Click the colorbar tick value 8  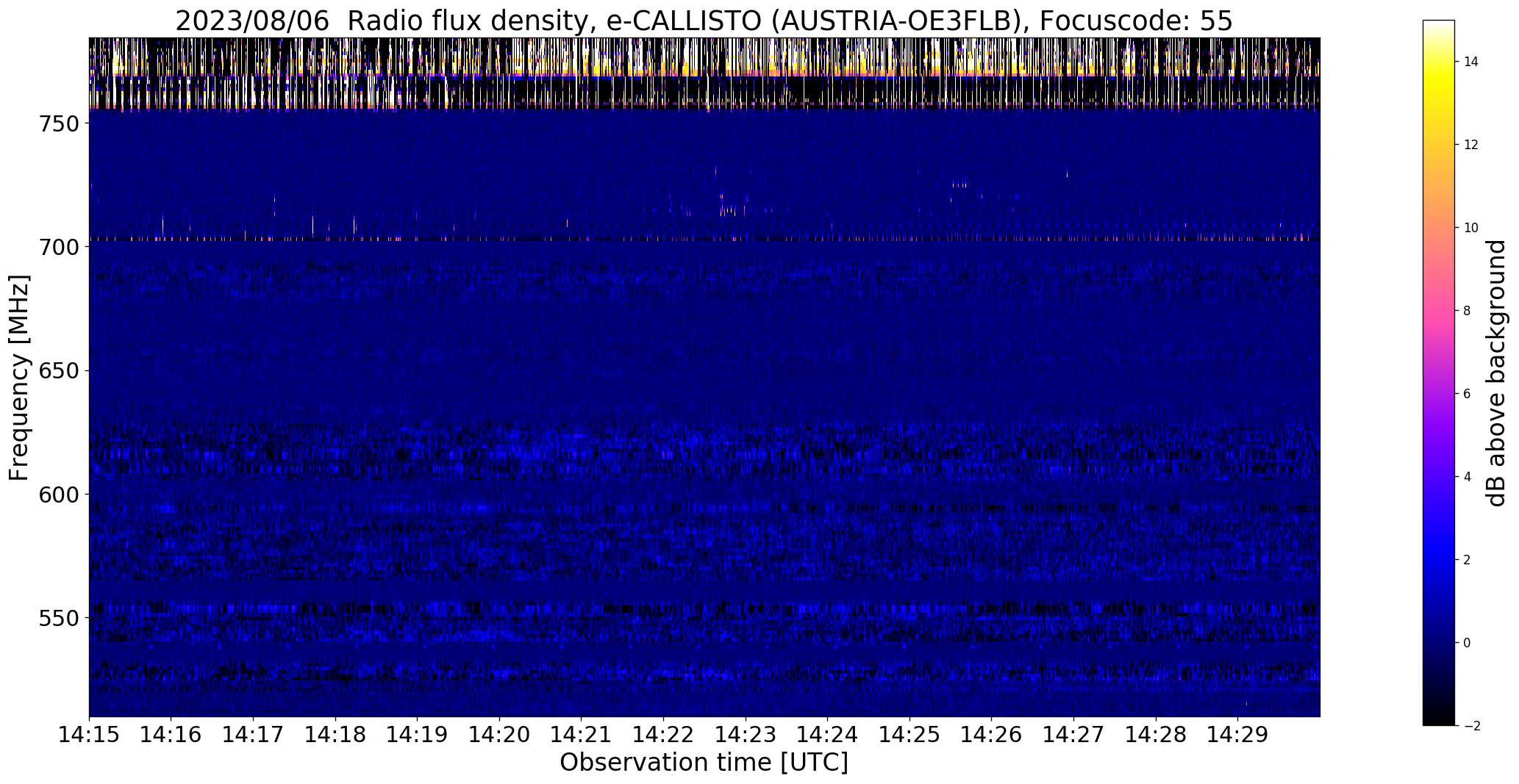1467,311
